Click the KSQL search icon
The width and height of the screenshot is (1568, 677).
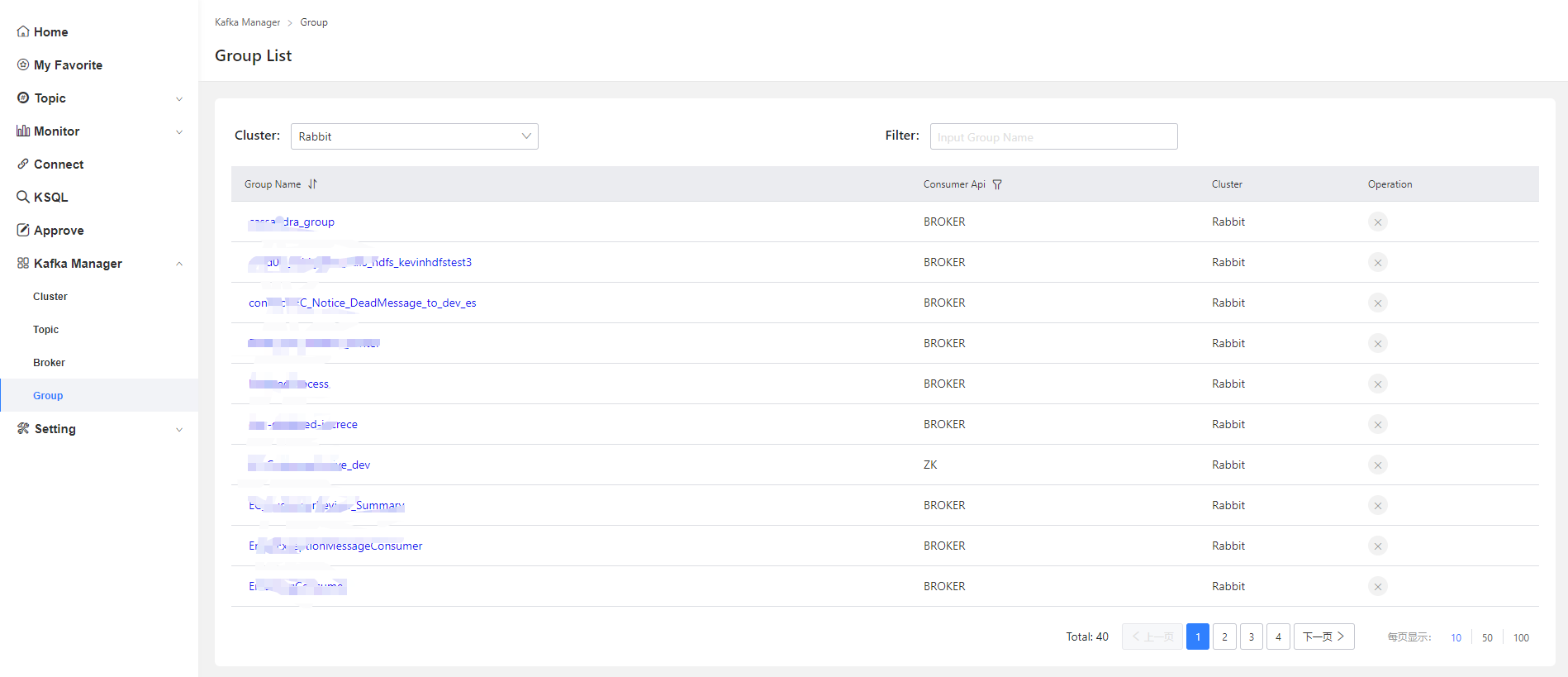[23, 198]
